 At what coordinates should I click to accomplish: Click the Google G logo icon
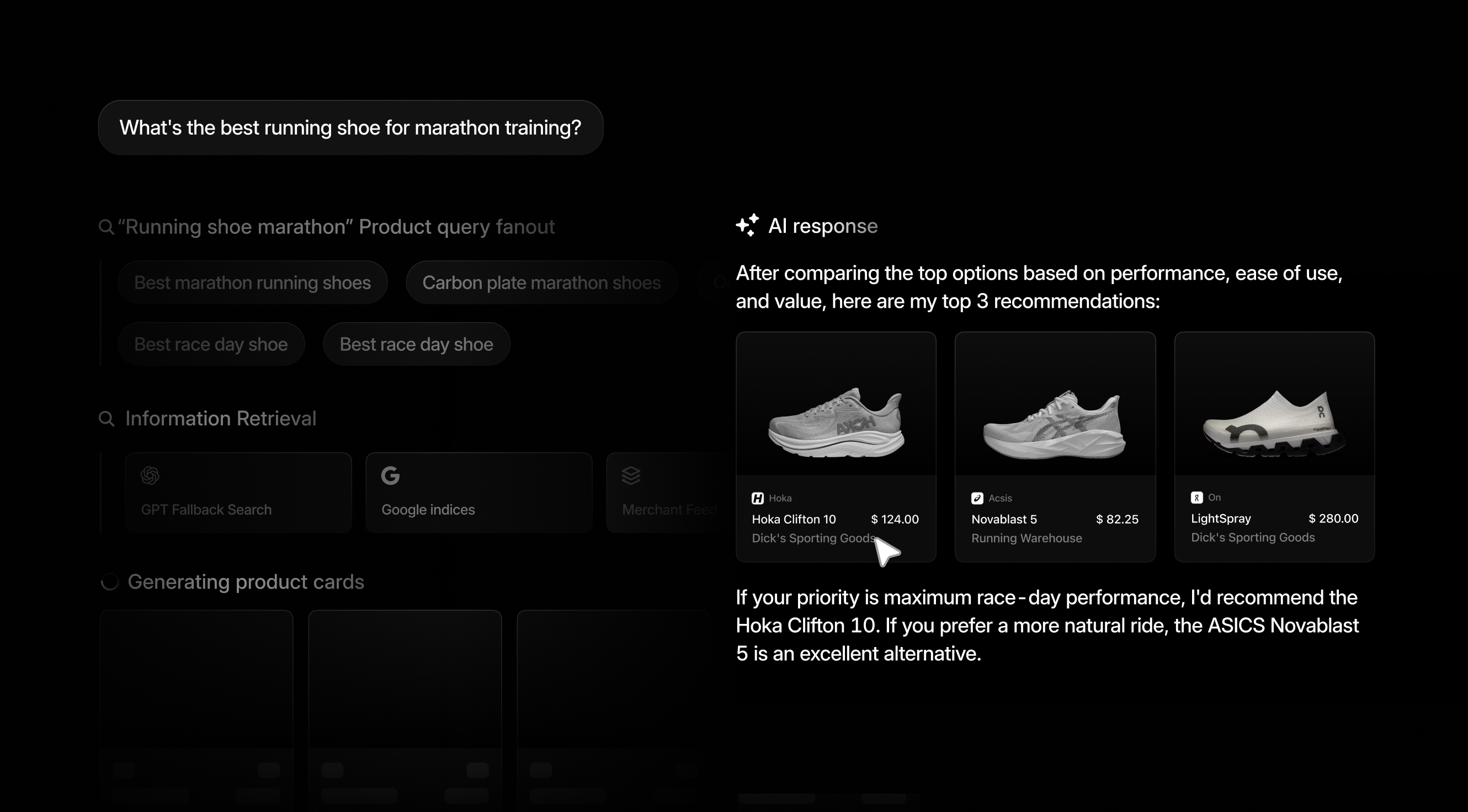point(390,476)
